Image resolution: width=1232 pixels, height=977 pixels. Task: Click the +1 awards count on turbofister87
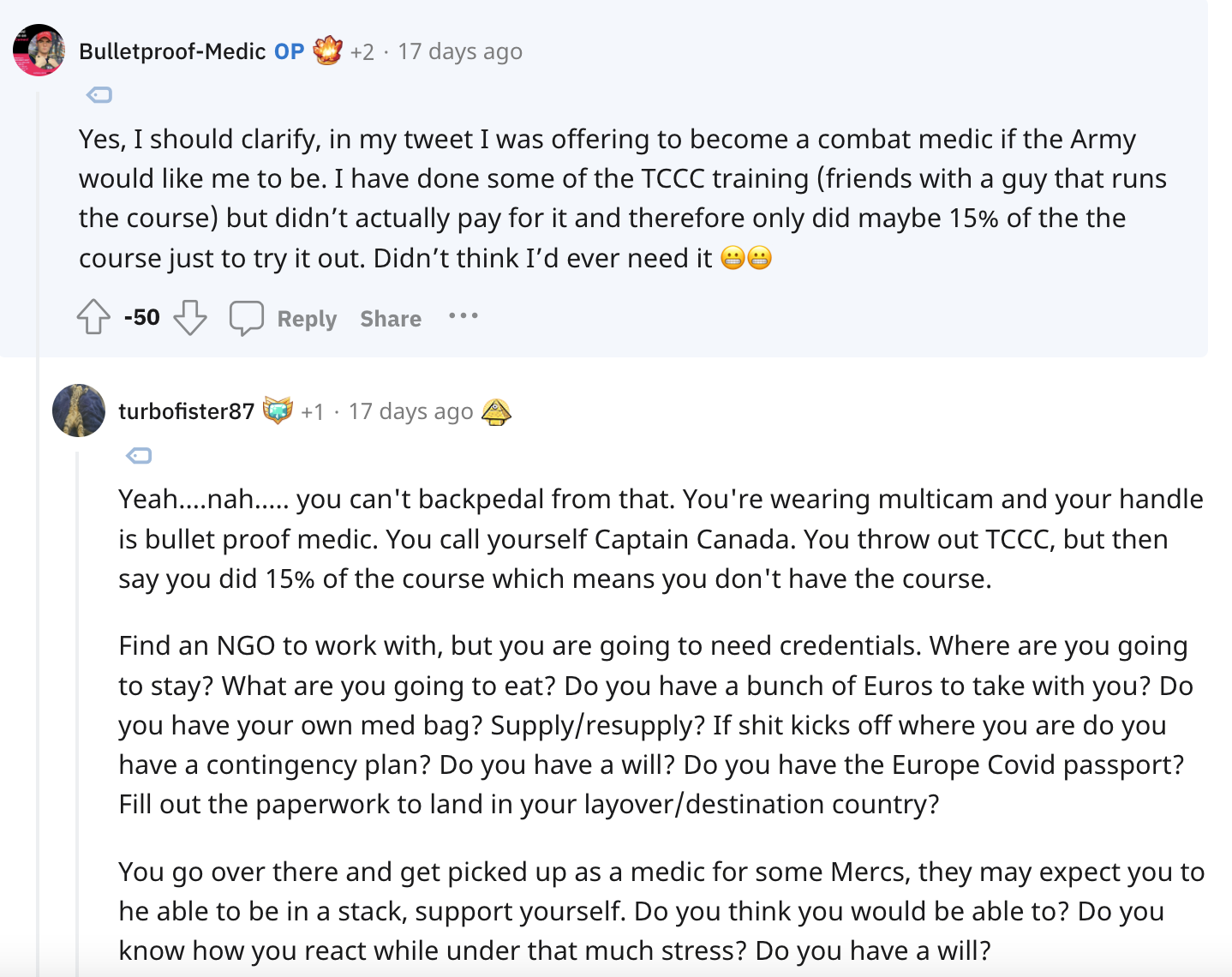[x=313, y=412]
